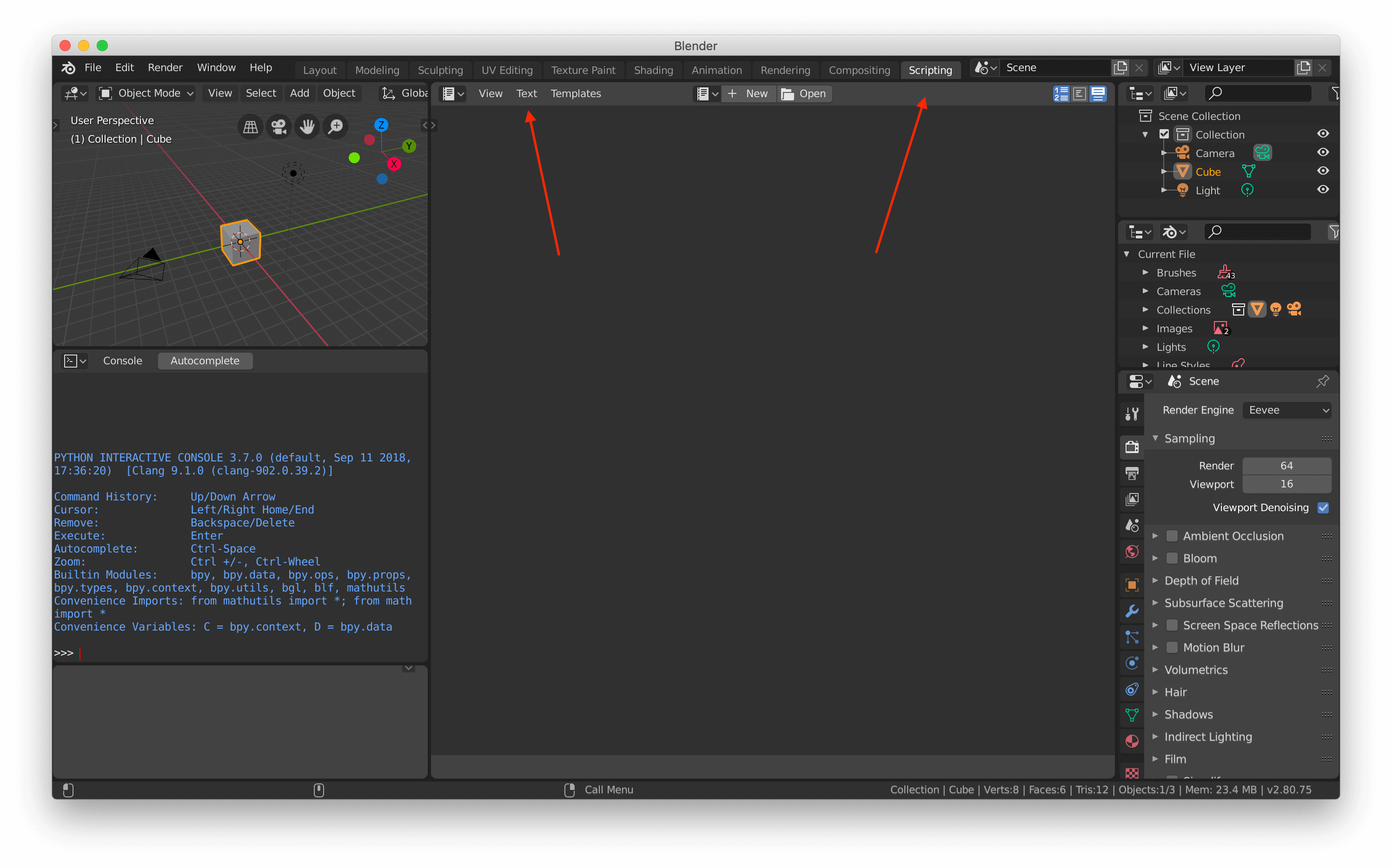Viewport: 1392px width, 868px height.
Task: Switch to the Shading workspace tab
Action: [654, 69]
